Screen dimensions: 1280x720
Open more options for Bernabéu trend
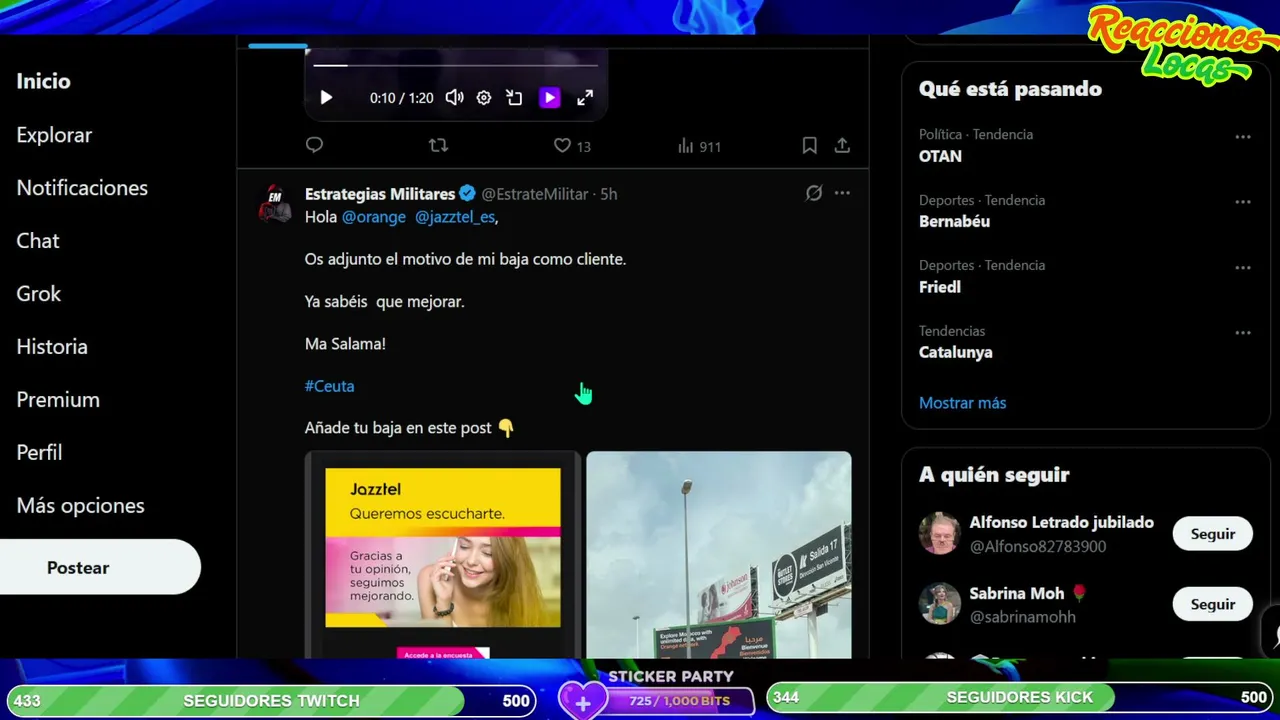1243,202
